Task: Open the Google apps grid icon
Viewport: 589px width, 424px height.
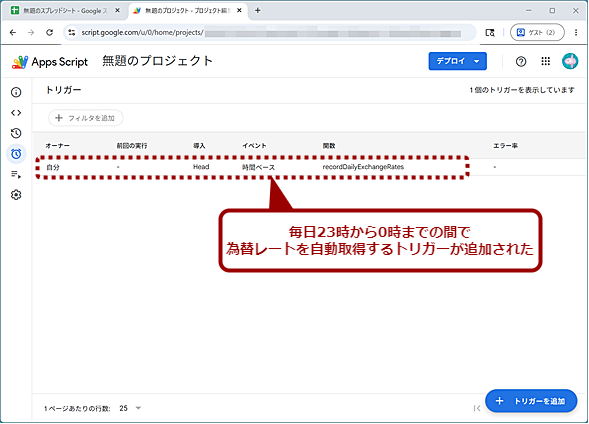Action: coord(545,61)
